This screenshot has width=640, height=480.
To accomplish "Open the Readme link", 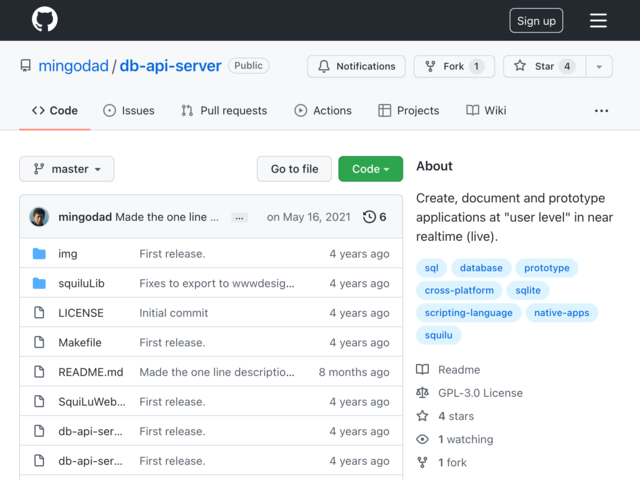I will click(x=459, y=370).
